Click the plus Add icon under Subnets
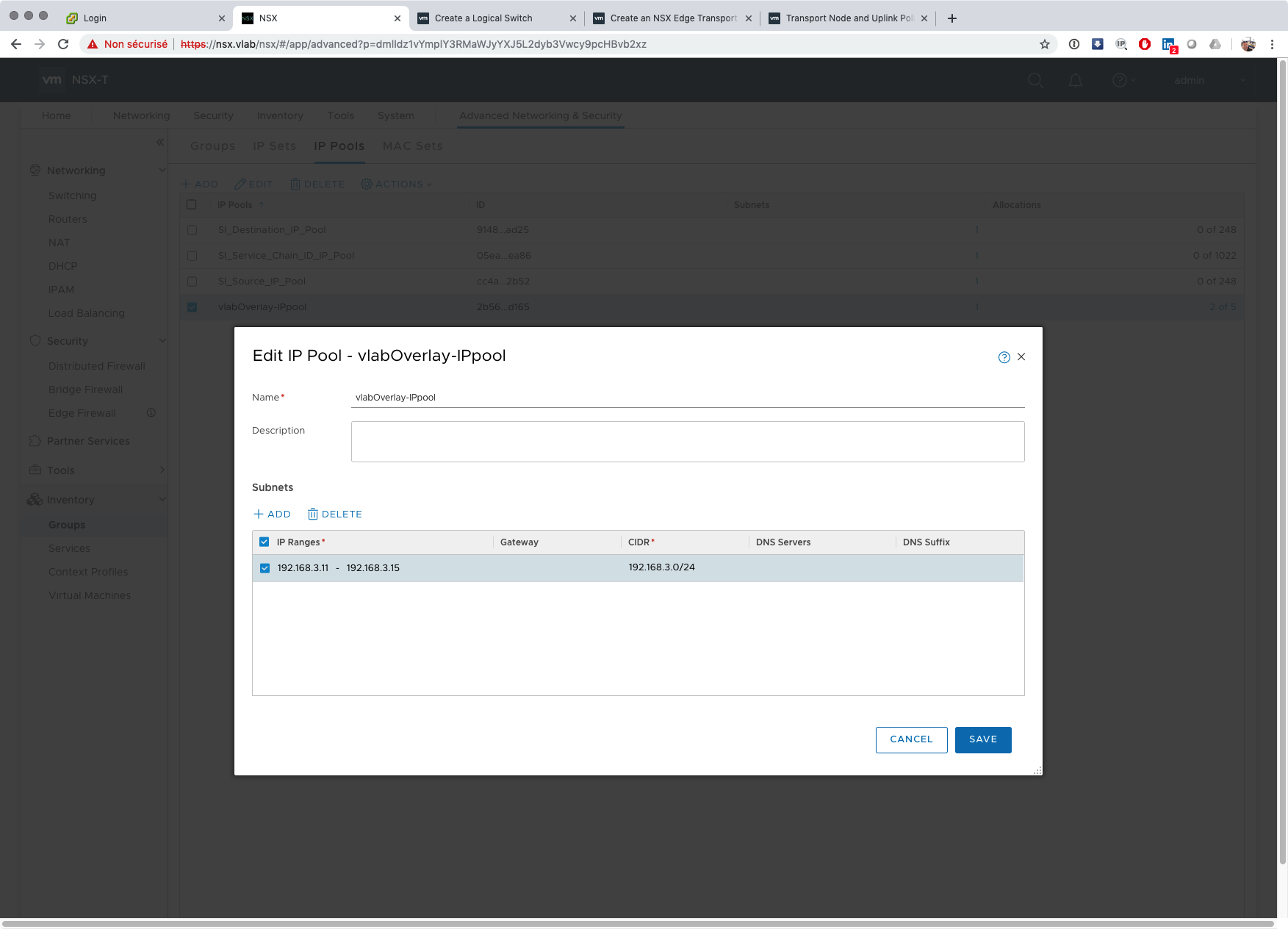 click(258, 514)
